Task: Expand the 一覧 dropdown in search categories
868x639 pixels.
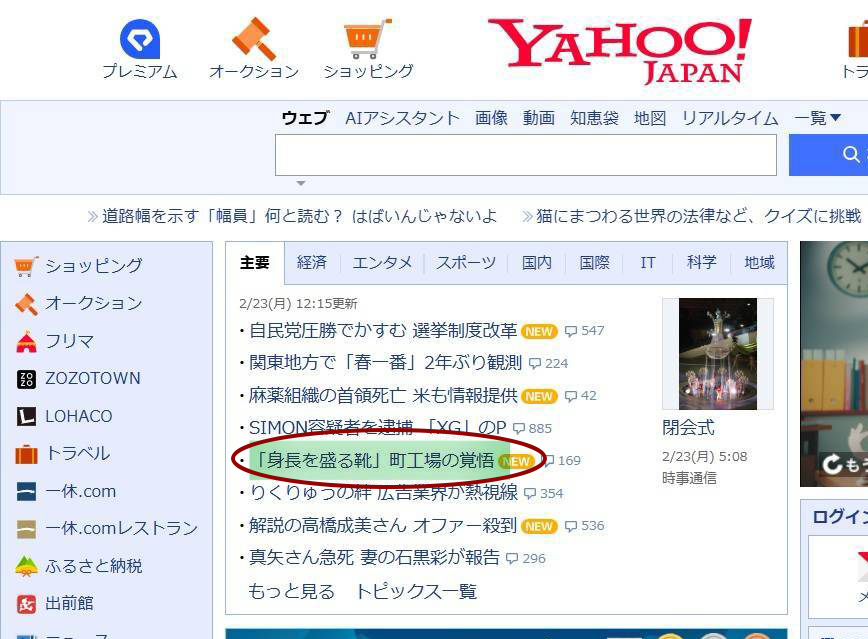Action: point(818,118)
